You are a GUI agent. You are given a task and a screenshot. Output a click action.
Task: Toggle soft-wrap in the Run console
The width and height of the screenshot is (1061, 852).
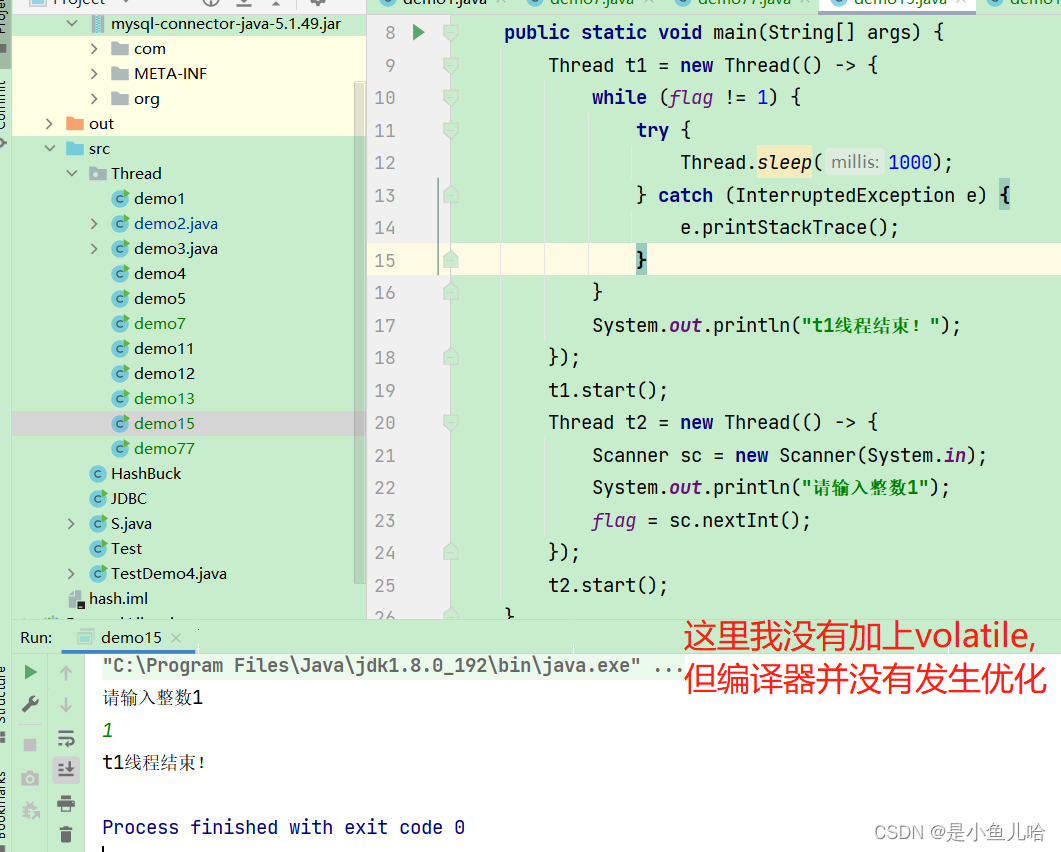click(x=66, y=738)
